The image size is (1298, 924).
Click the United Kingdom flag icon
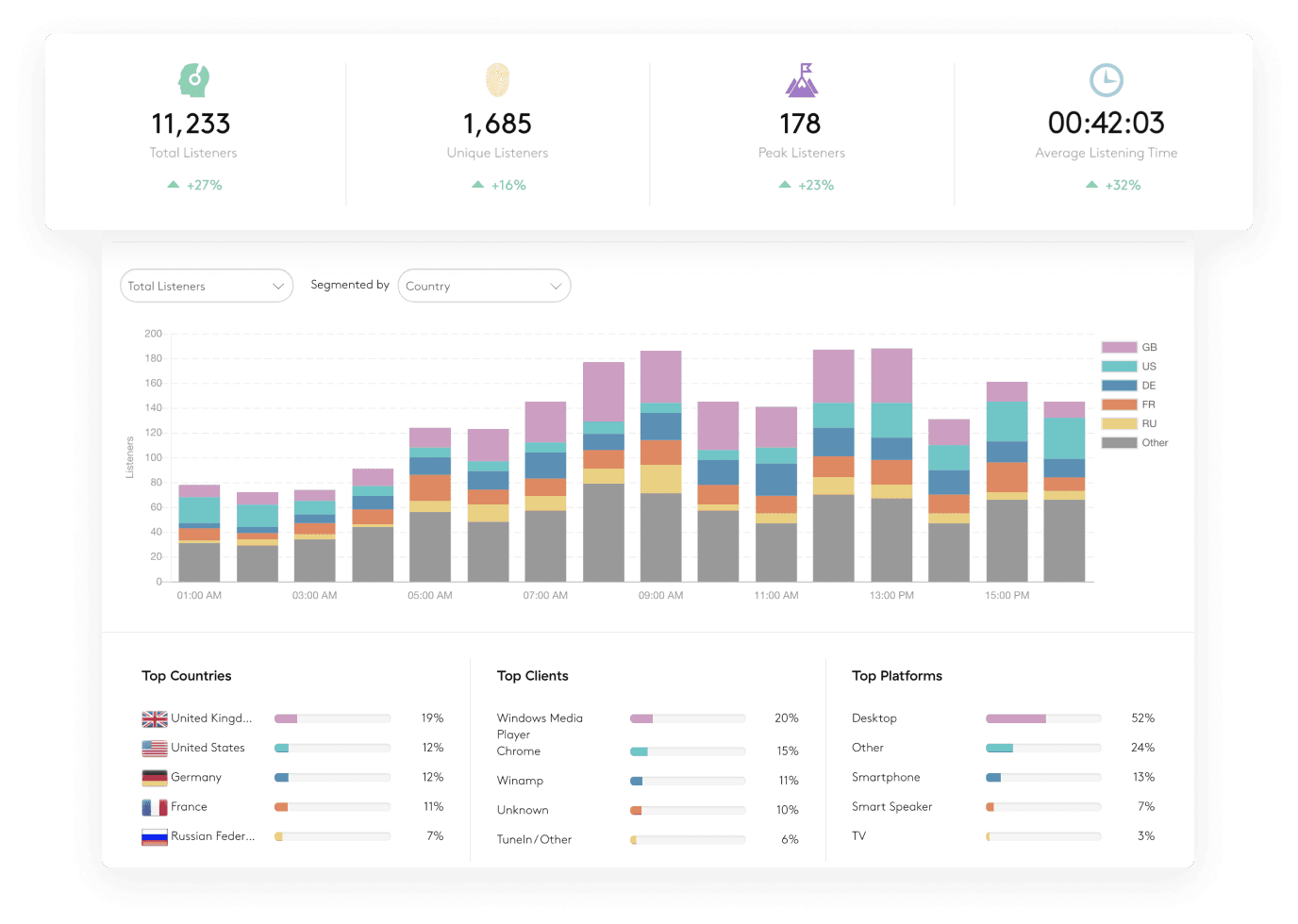point(154,718)
